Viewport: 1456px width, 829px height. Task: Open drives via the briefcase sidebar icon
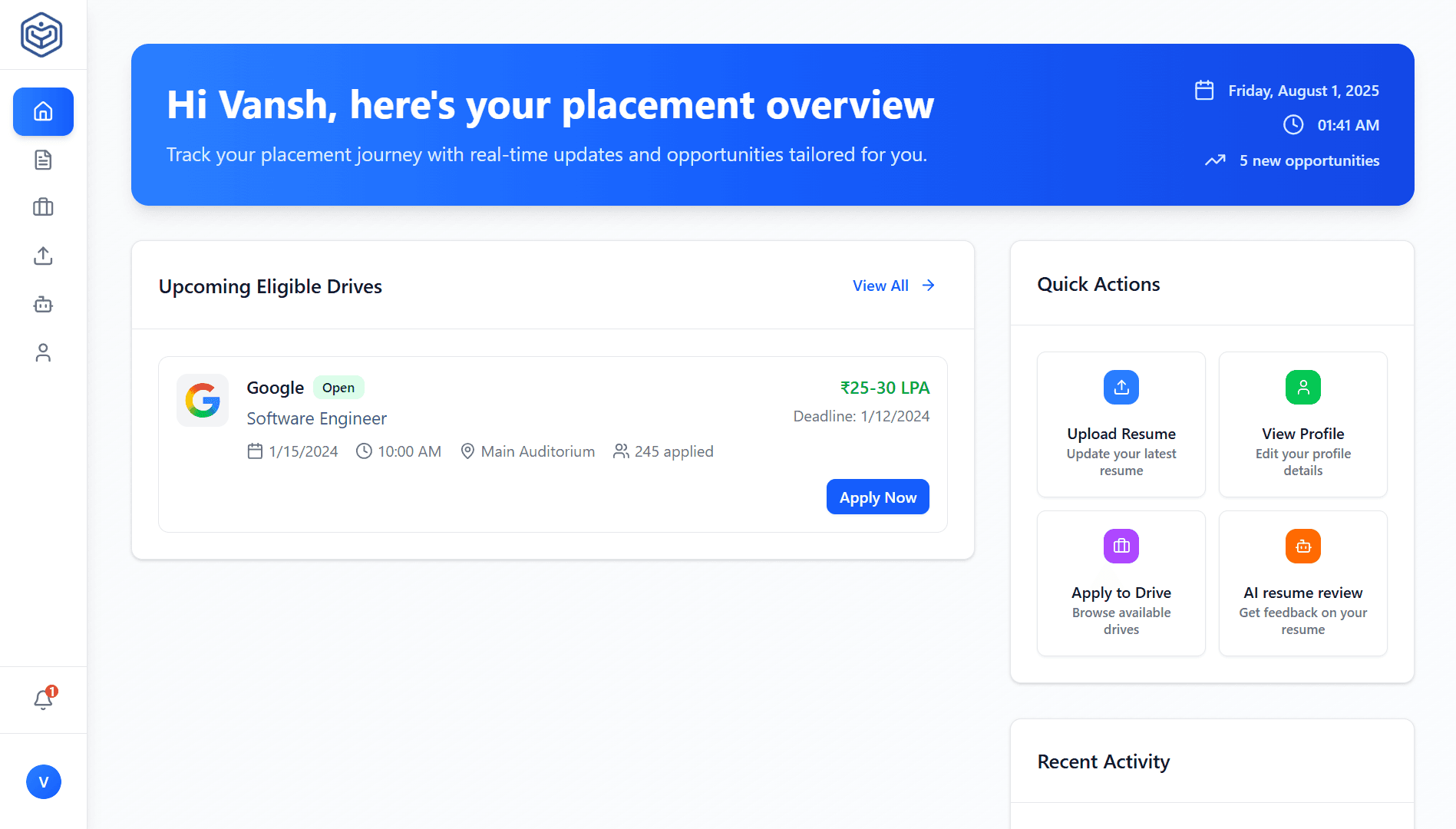pyautogui.click(x=43, y=207)
